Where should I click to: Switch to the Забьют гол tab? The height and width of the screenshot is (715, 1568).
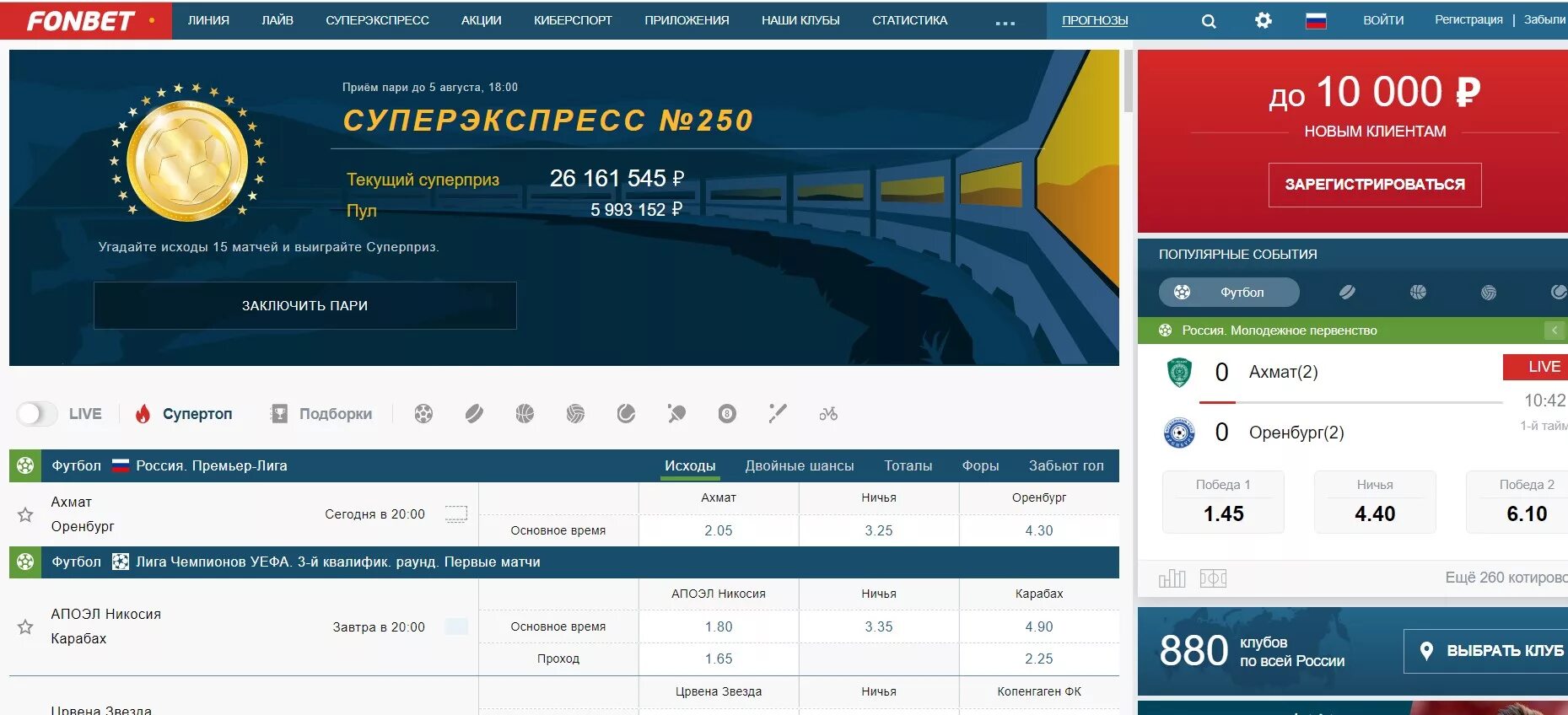[x=1066, y=465]
